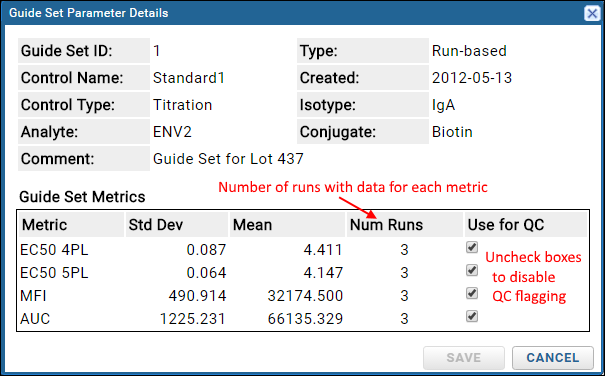The width and height of the screenshot is (605, 376).
Task: Click the Isotype: label
Action: pos(328,105)
